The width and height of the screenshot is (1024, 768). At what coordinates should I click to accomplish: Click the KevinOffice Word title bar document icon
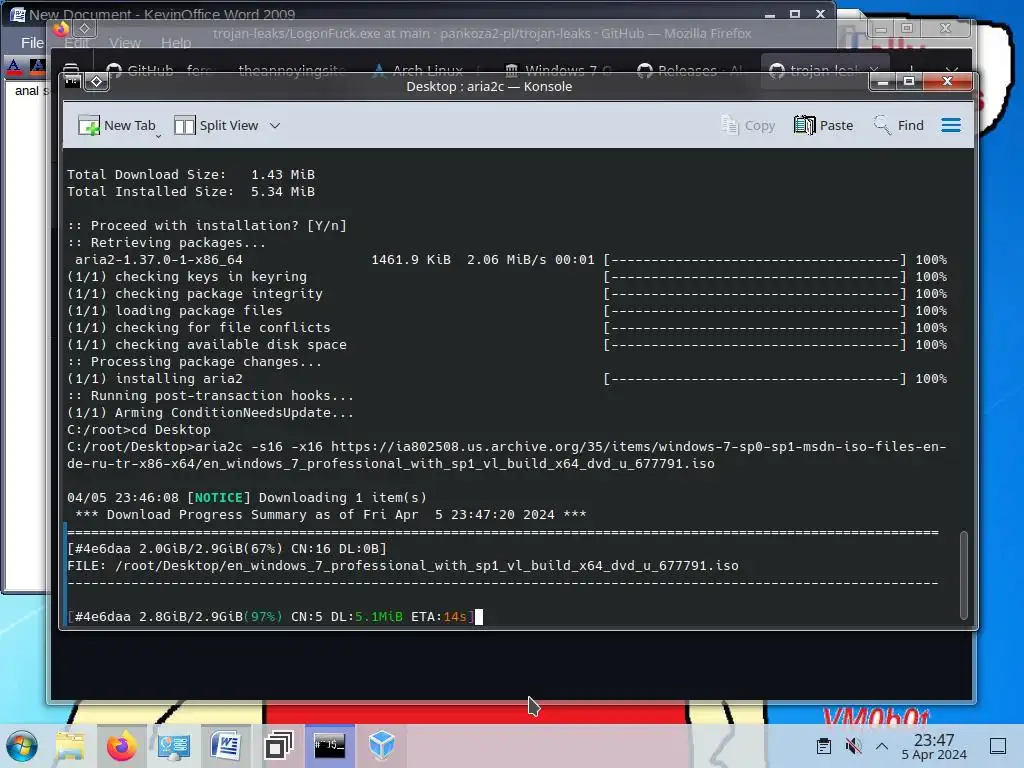click(17, 14)
